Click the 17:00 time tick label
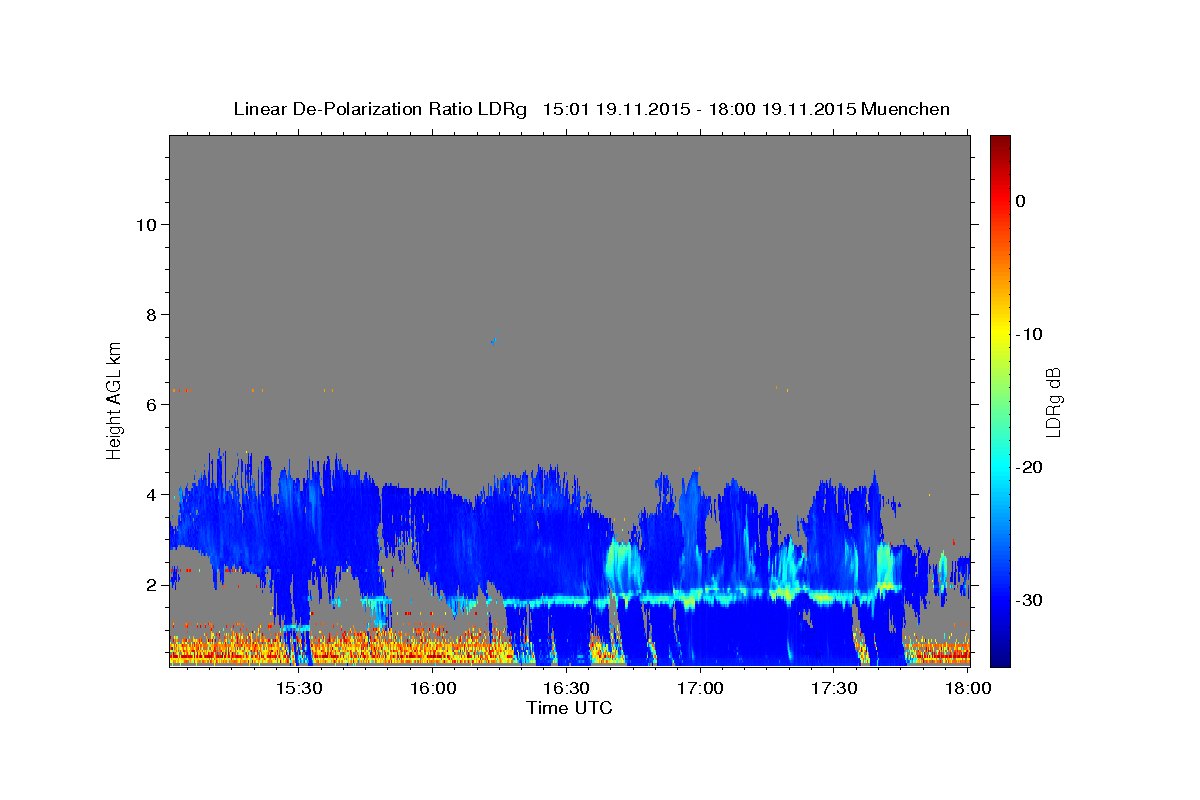This screenshot has height=800, width=1200. [700, 689]
